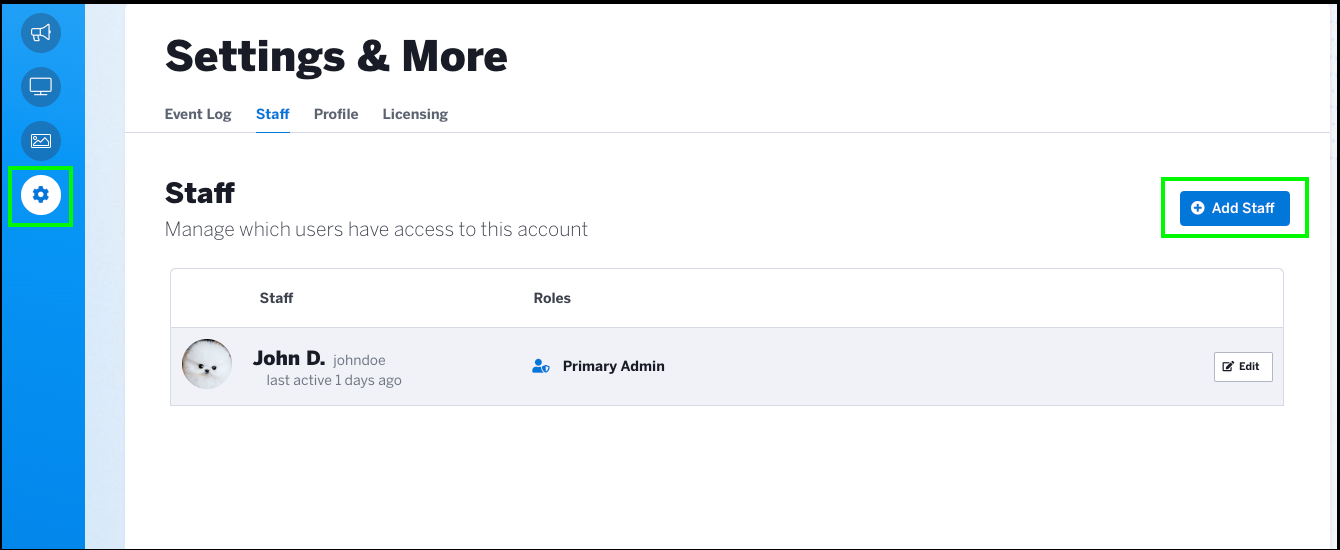This screenshot has width=1340, height=550.
Task: Open the monitor screens icon in sidebar
Action: point(41,87)
